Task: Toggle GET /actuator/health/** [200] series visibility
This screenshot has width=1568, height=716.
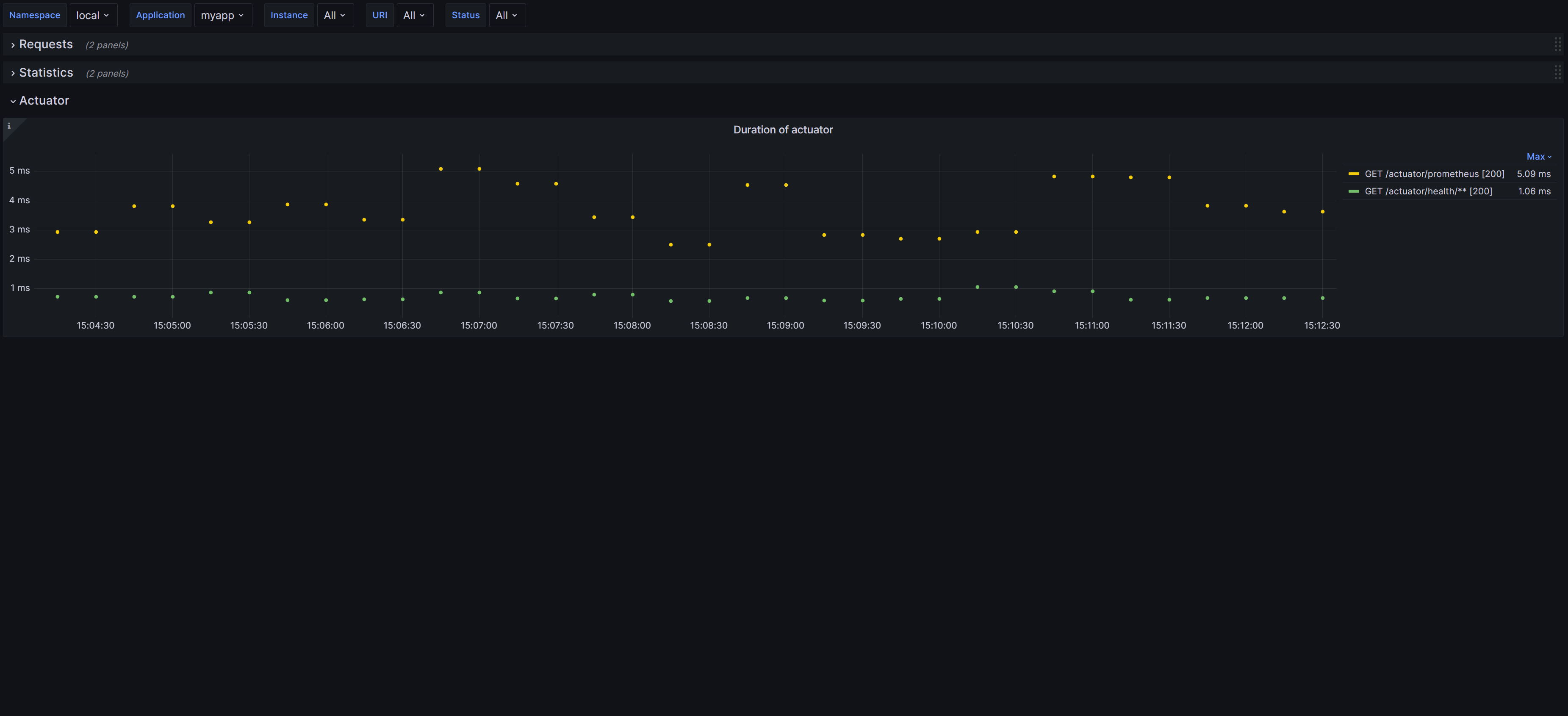Action: point(1428,191)
